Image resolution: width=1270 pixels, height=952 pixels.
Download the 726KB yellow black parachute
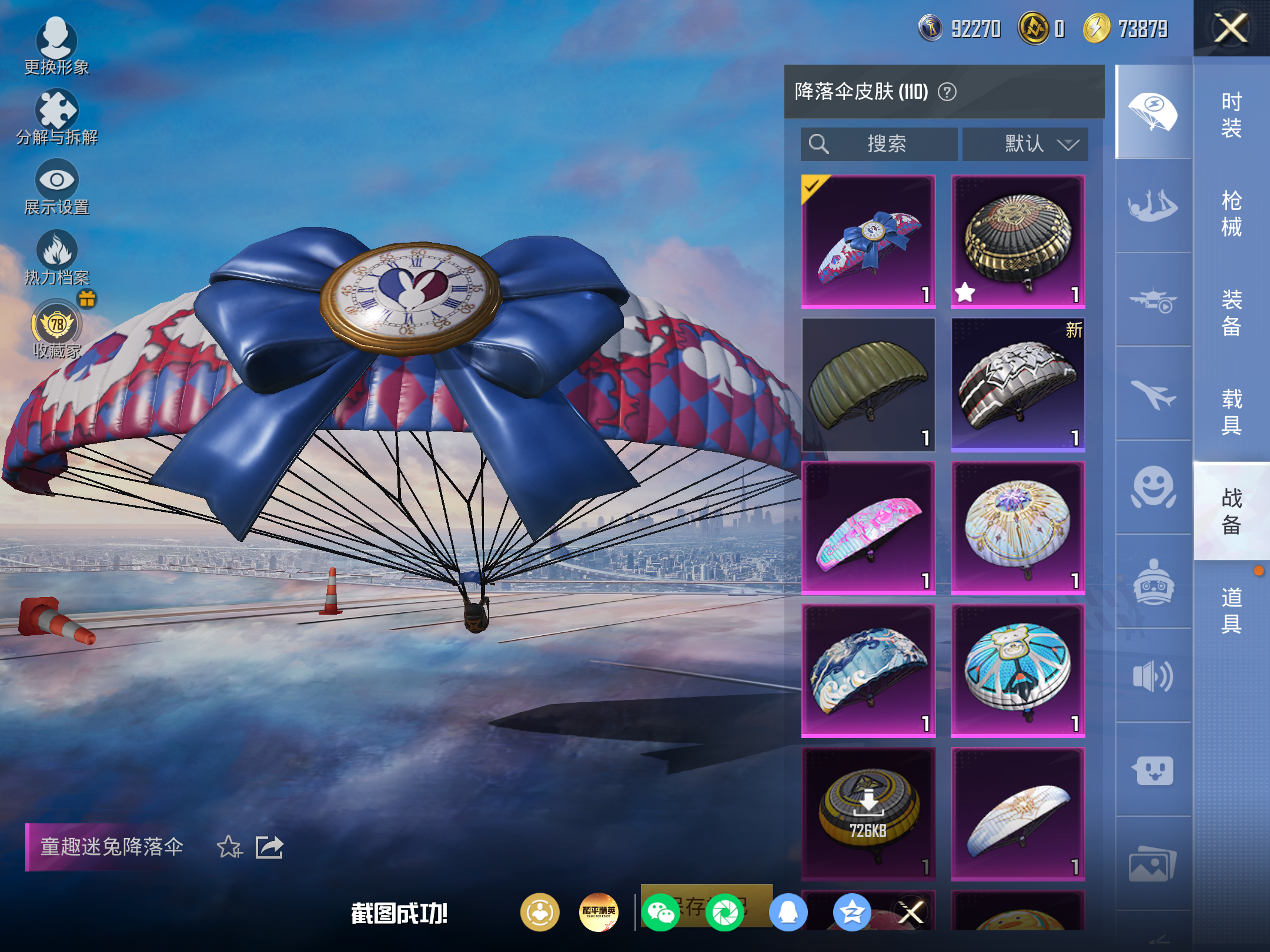click(868, 814)
